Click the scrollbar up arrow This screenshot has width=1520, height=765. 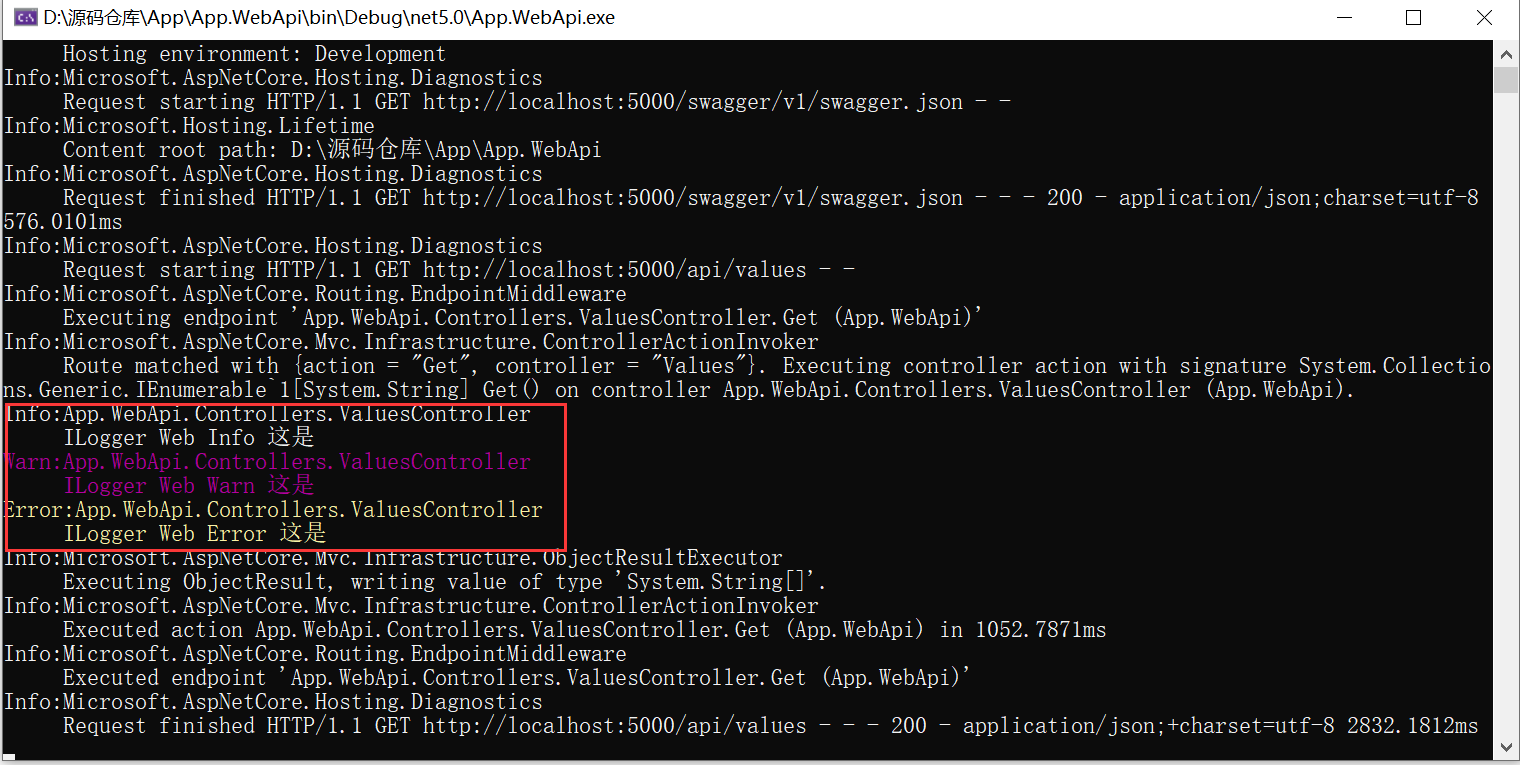tap(1506, 53)
